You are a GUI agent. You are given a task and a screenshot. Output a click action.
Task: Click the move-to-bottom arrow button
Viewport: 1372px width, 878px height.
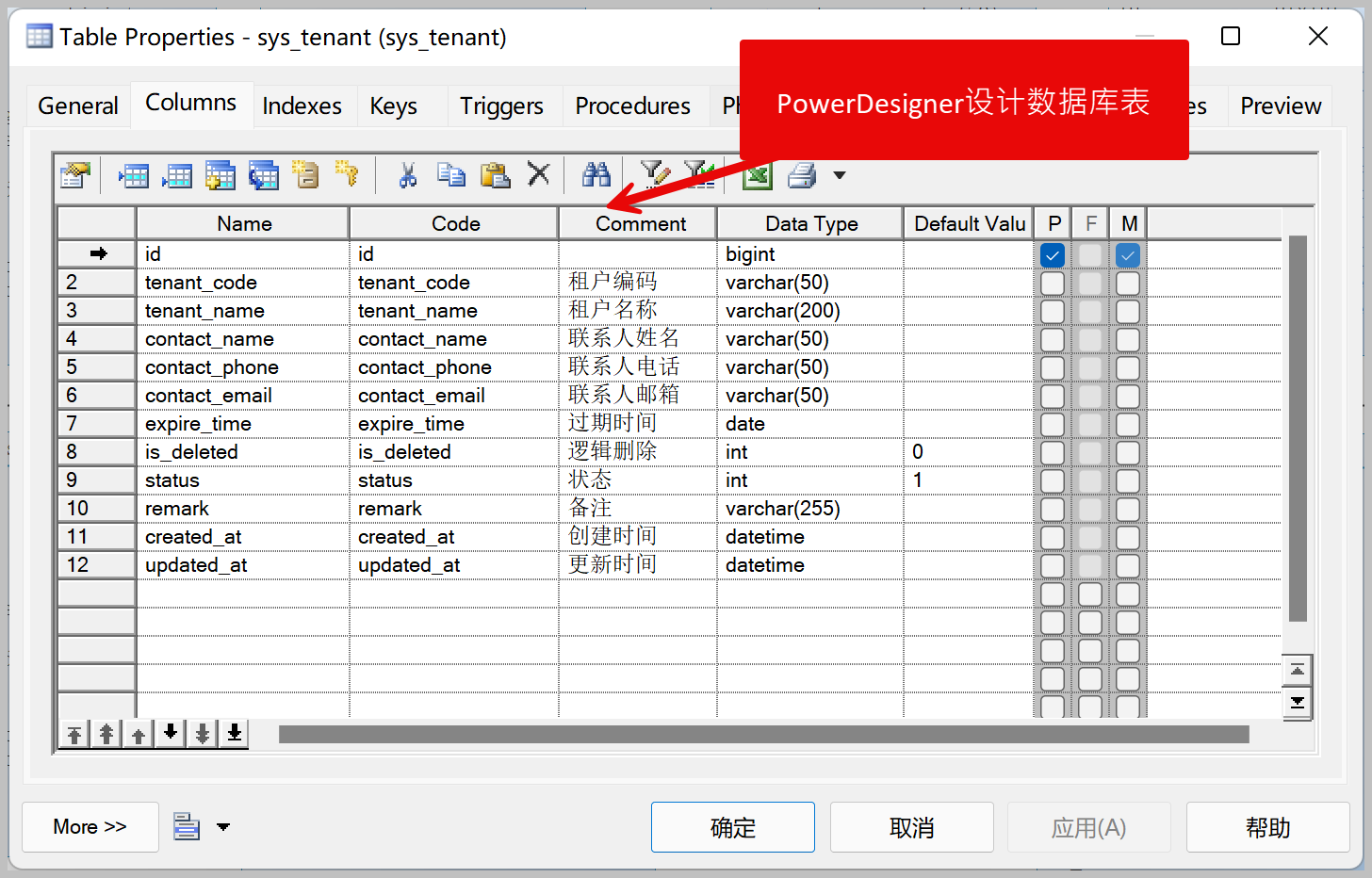pyautogui.click(x=235, y=734)
